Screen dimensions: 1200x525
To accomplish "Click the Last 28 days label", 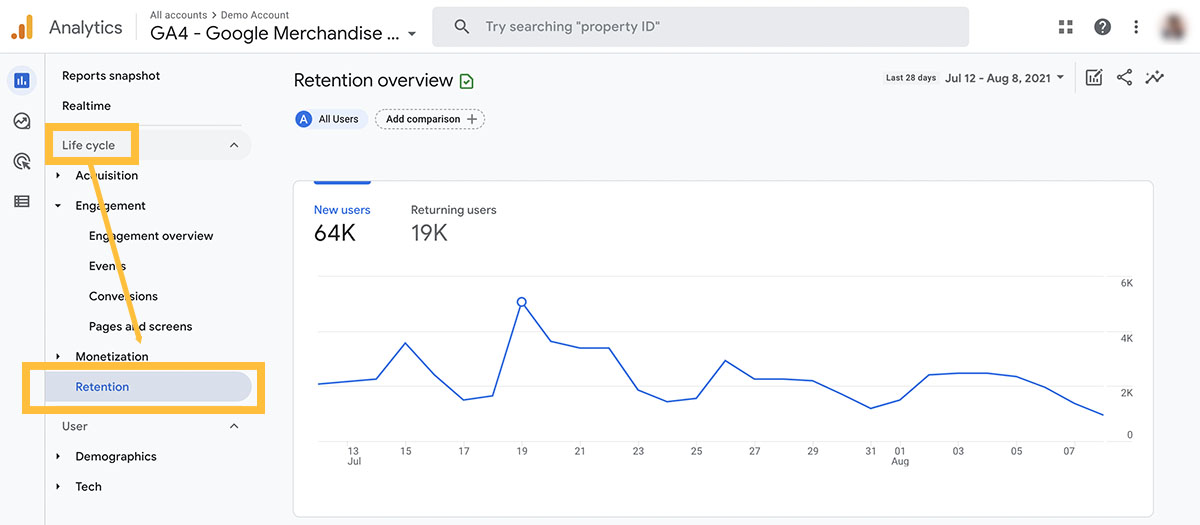I will click(x=911, y=78).
